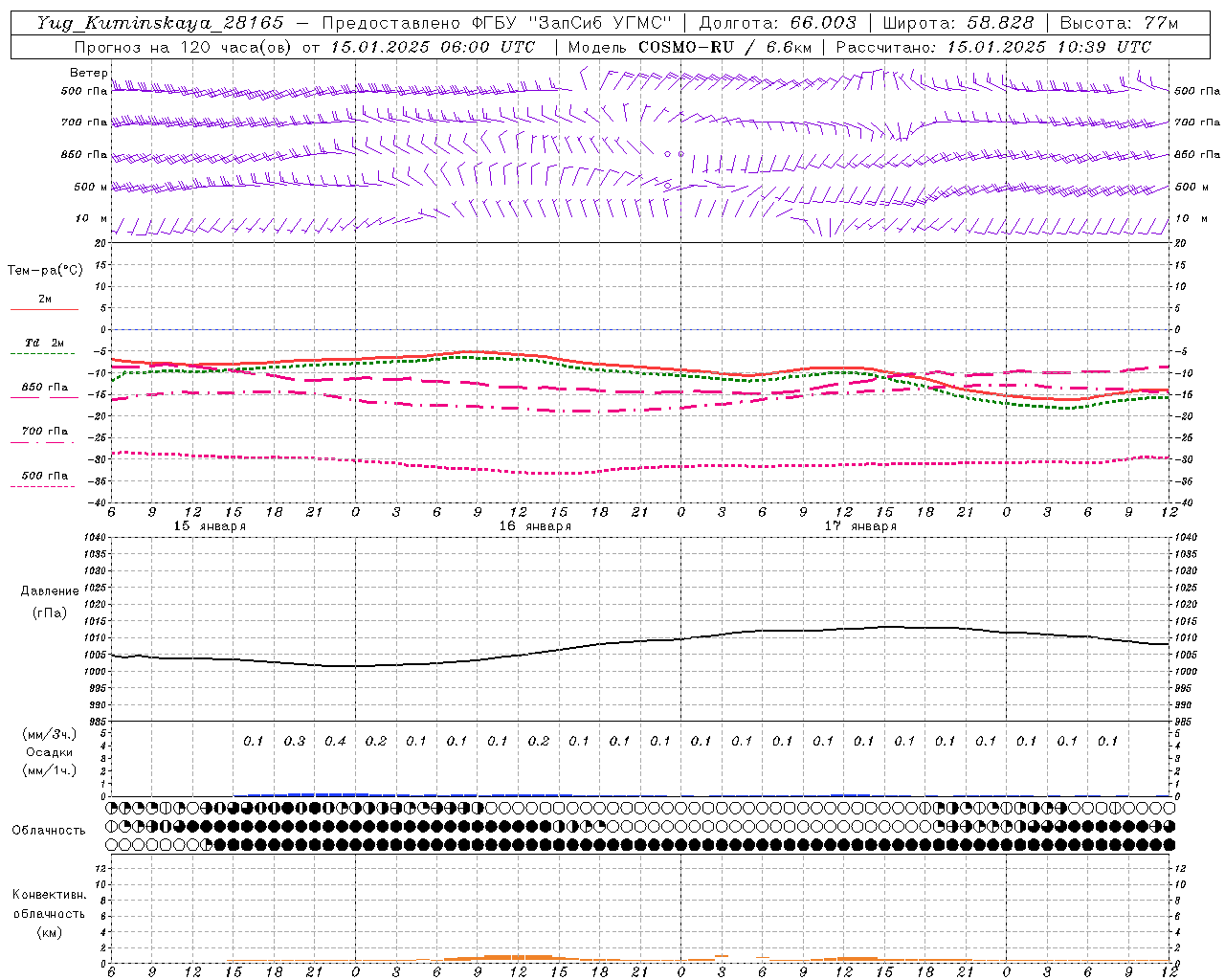
Task: Click the 0.3 precipitation value
Action: pyautogui.click(x=295, y=741)
